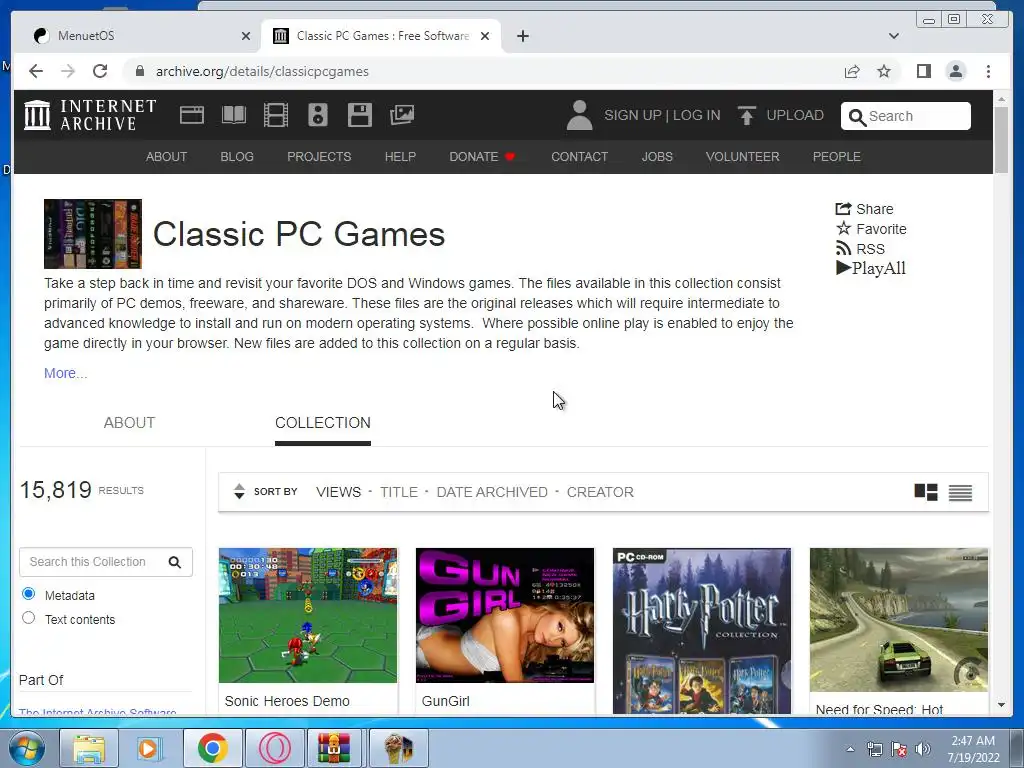Screen dimensions: 1024x768
Task: Select the Metadata radio button
Action: tap(28, 594)
